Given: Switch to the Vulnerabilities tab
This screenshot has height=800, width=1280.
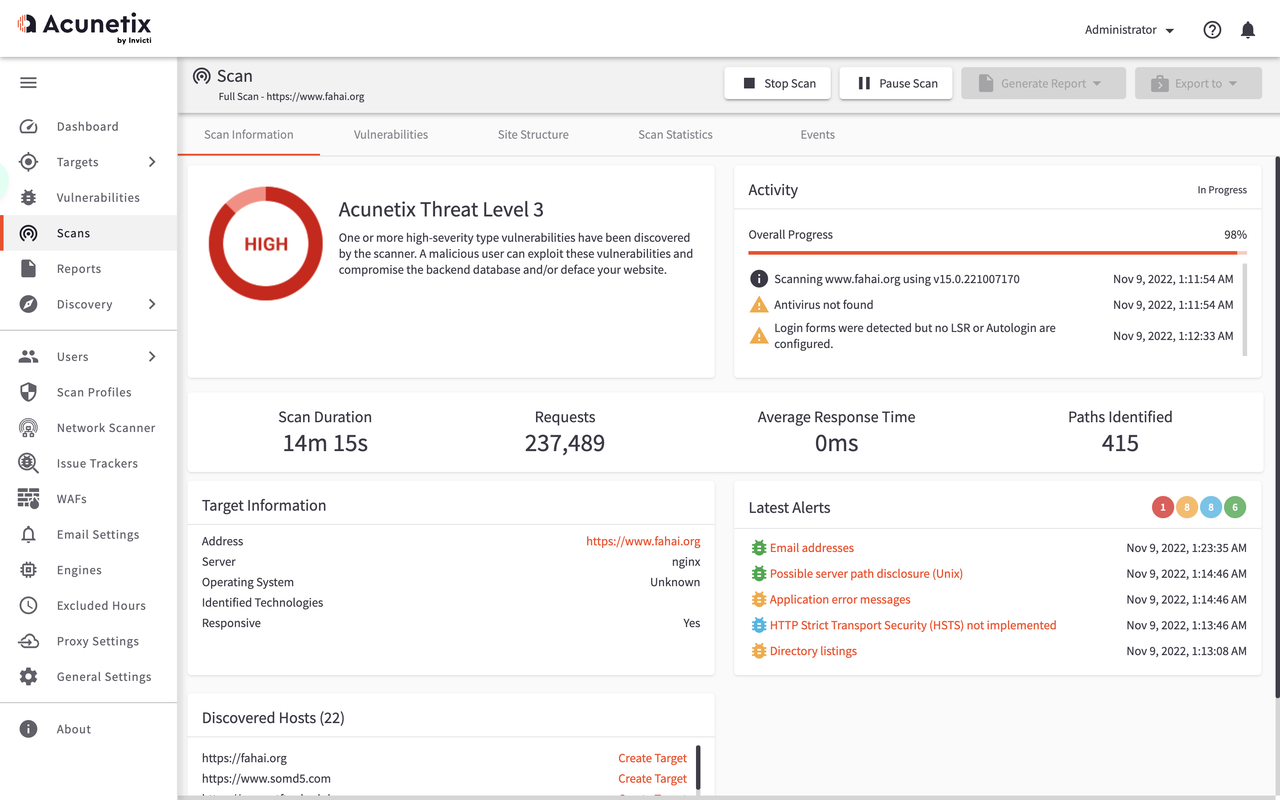Looking at the screenshot, I should 391,135.
